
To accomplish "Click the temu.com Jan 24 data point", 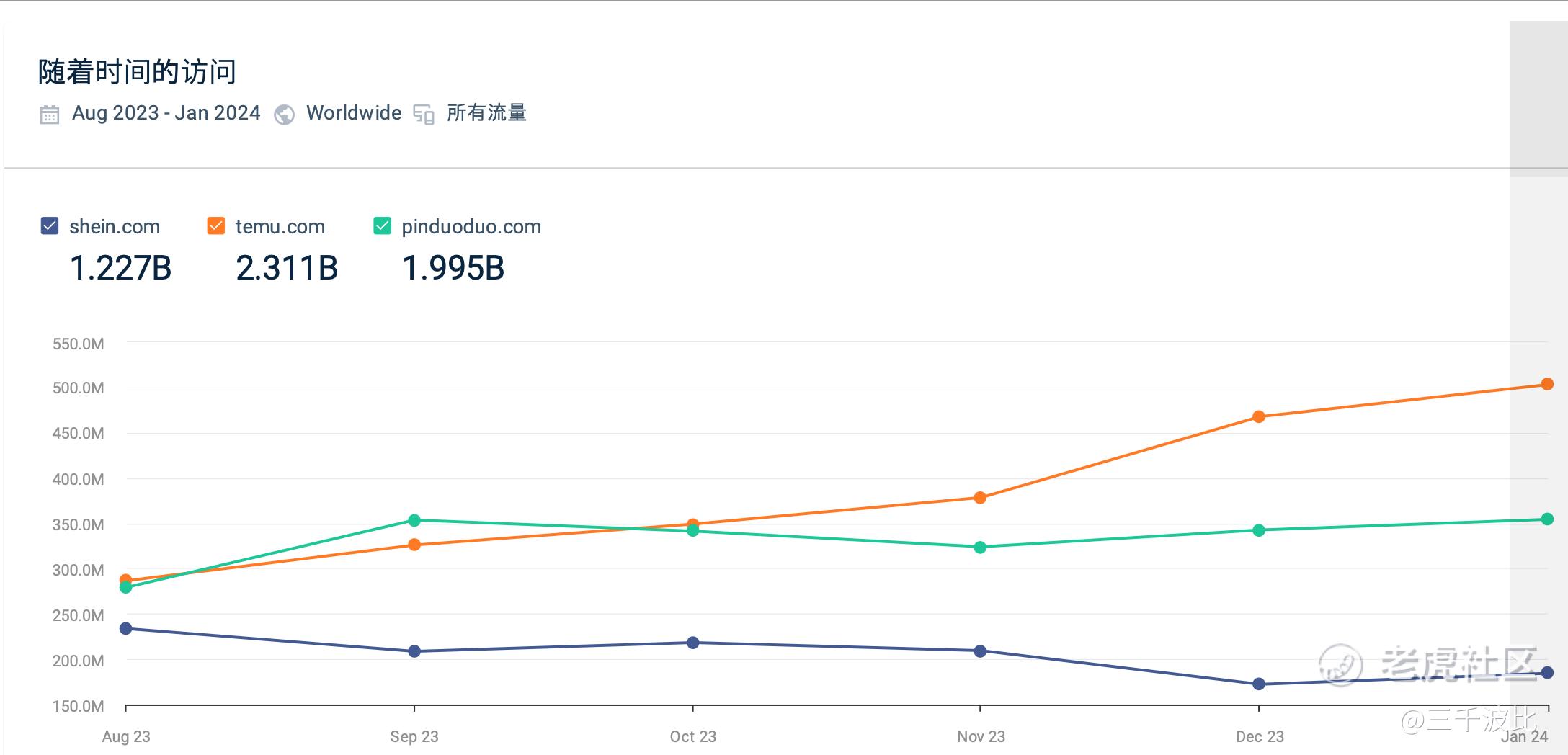I will coord(1546,384).
